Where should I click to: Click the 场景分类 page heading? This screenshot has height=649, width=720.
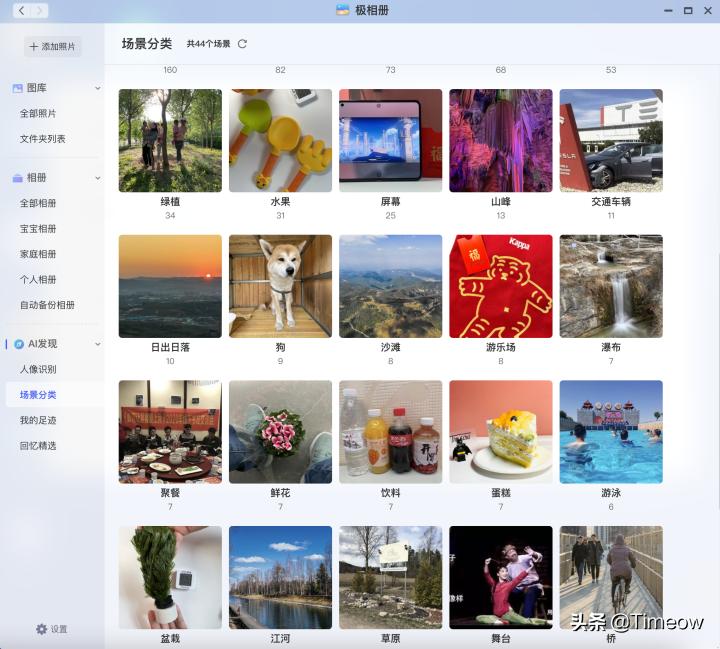point(146,44)
